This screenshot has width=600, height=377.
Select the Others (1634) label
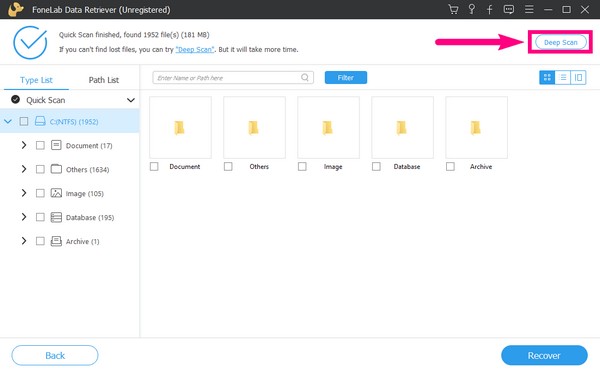(x=87, y=169)
